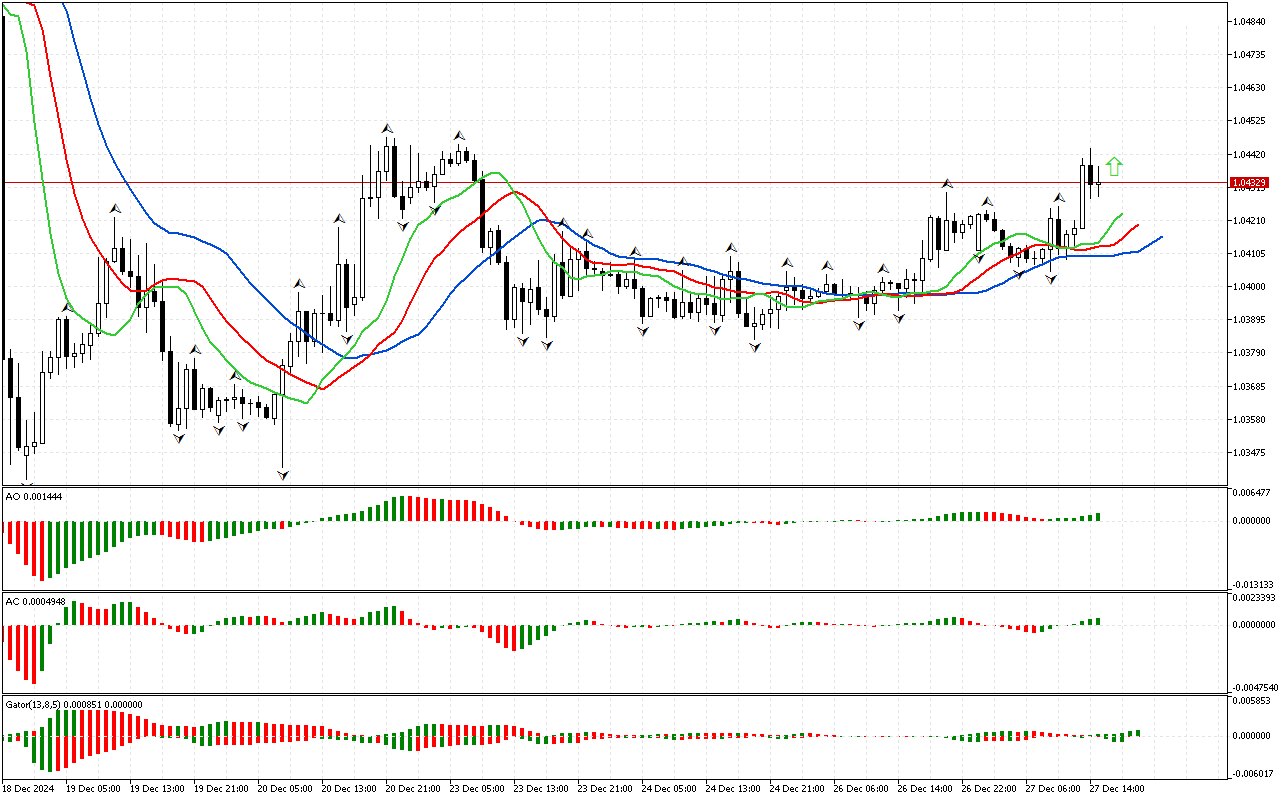The width and height of the screenshot is (1280, 800).
Task: Click the Gator scale minimum -0.006017
Action: coord(1252,773)
